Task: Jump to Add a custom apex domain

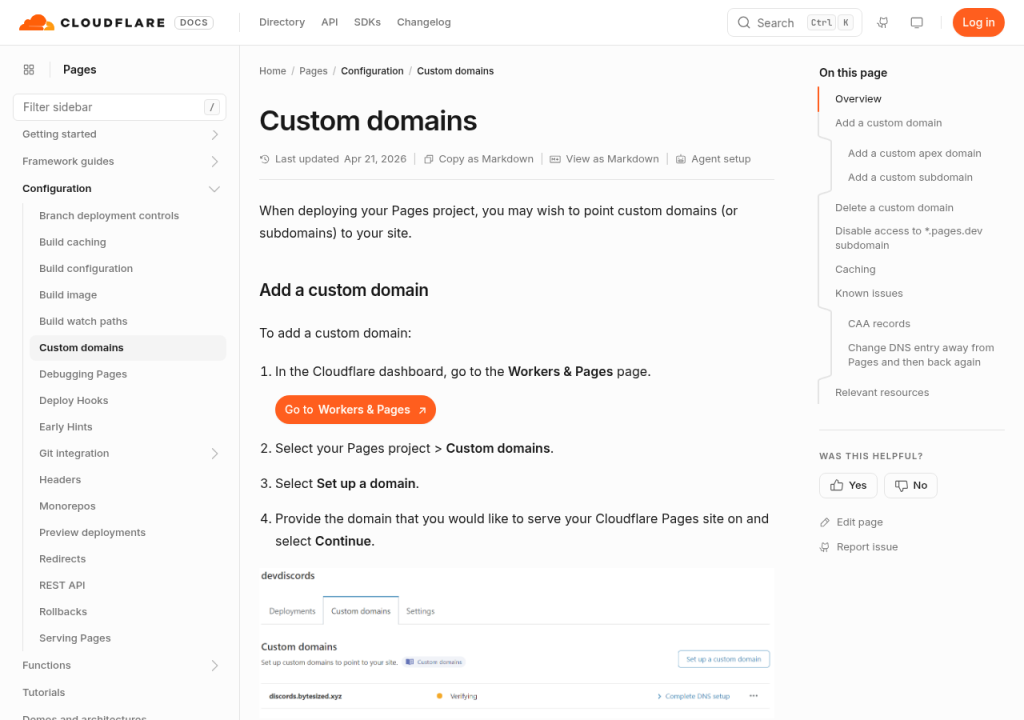Action: tap(914, 154)
